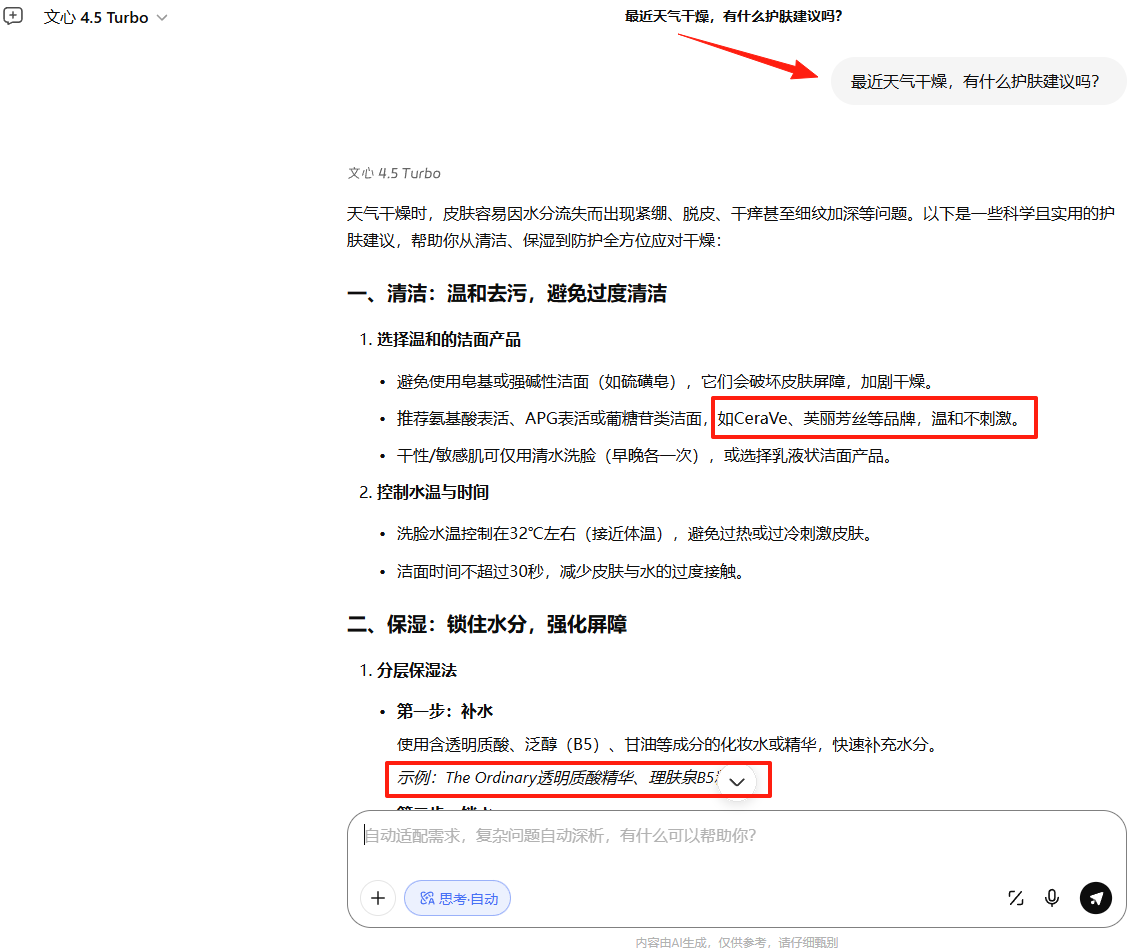Click the bullet 避免使用皂基或强碱性洁面
This screenshot has height=951, width=1142.
coord(665,382)
